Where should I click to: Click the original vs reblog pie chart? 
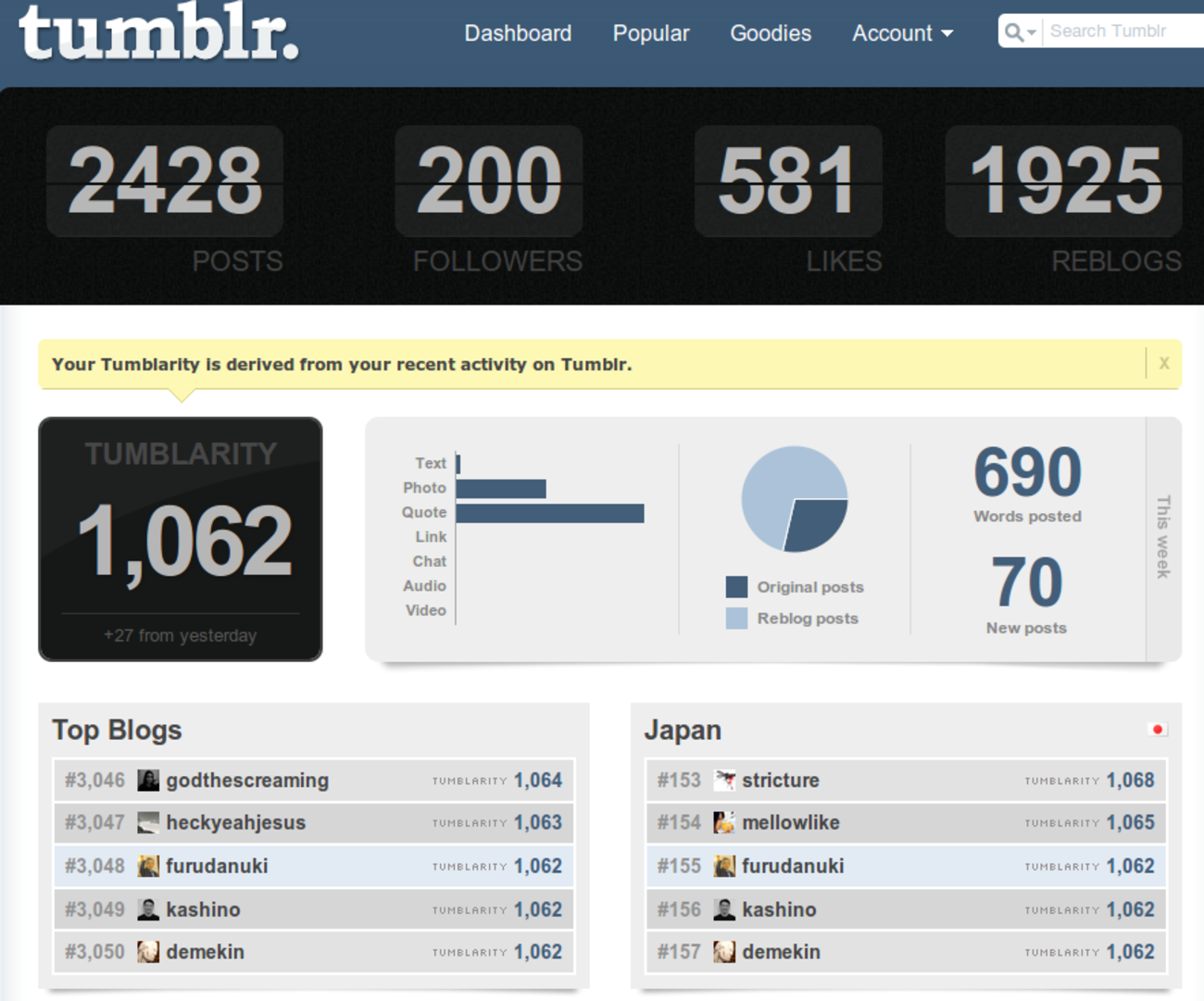click(x=795, y=499)
